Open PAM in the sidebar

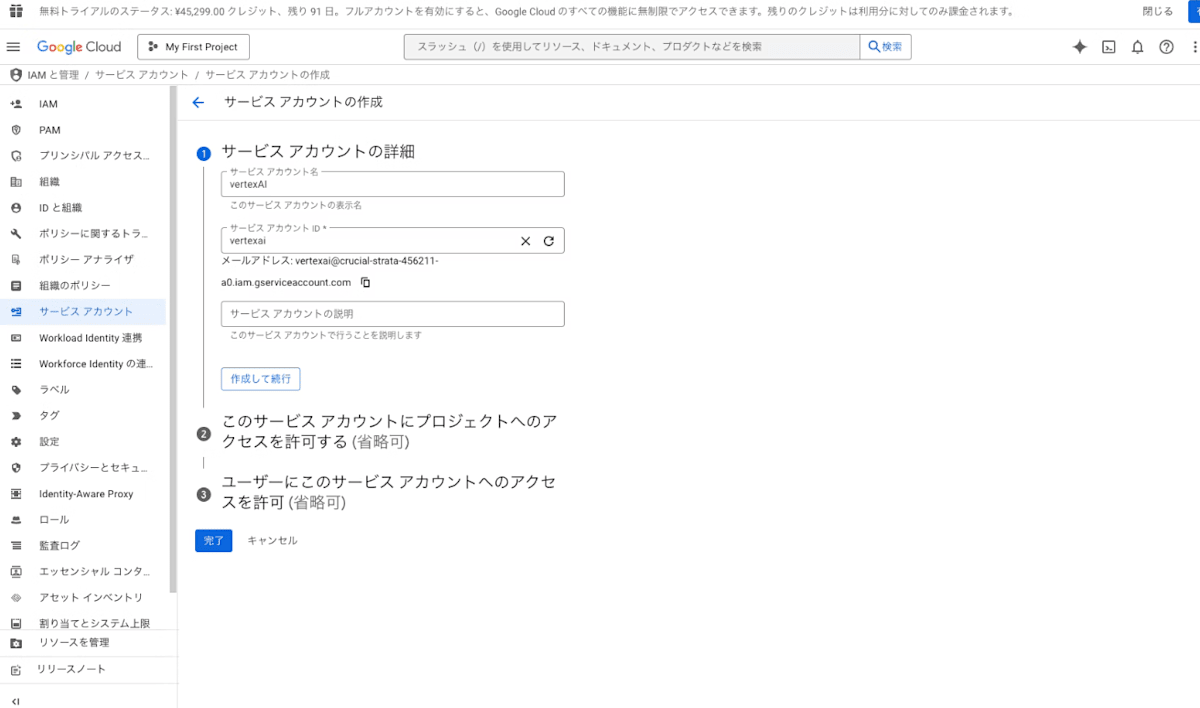click(x=84, y=130)
